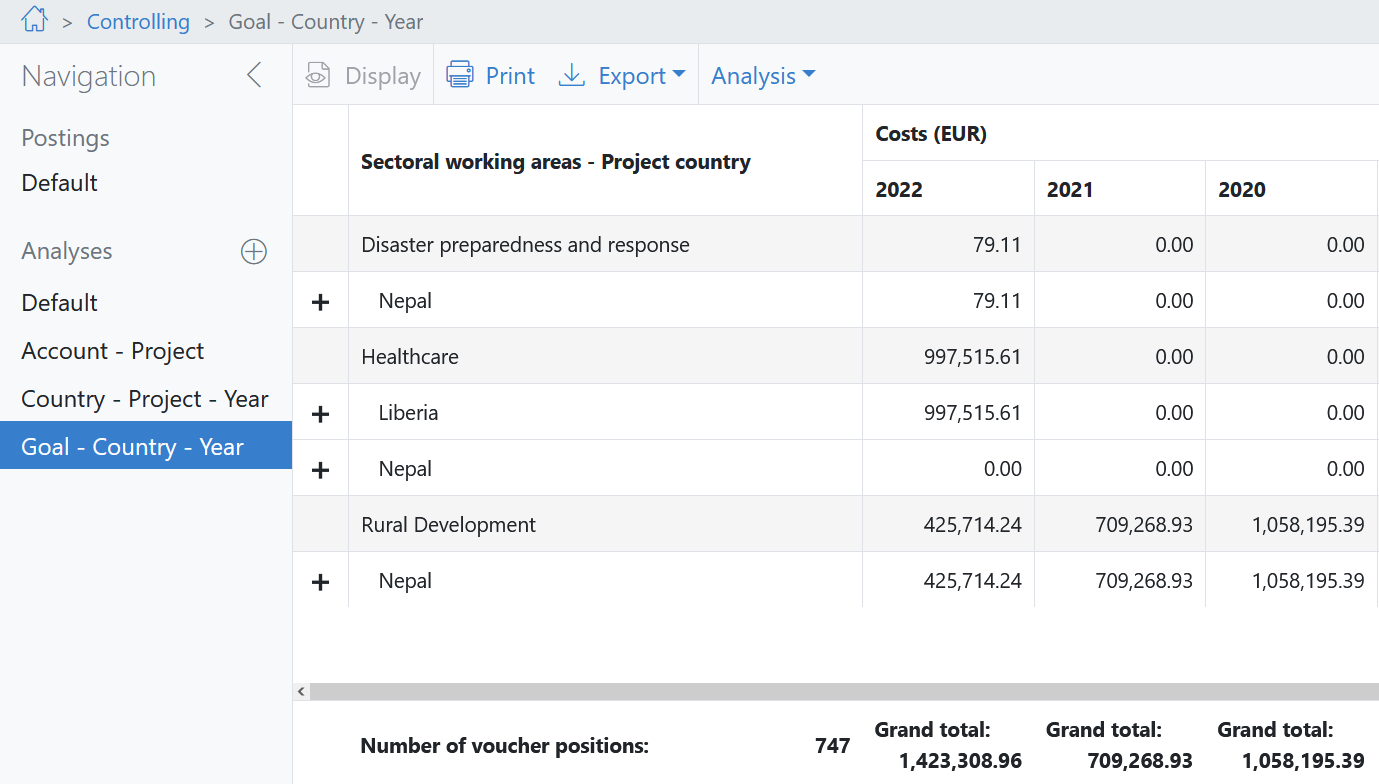Image resolution: width=1379 pixels, height=784 pixels.
Task: Open the Controlling breadcrumb link
Action: click(x=138, y=21)
